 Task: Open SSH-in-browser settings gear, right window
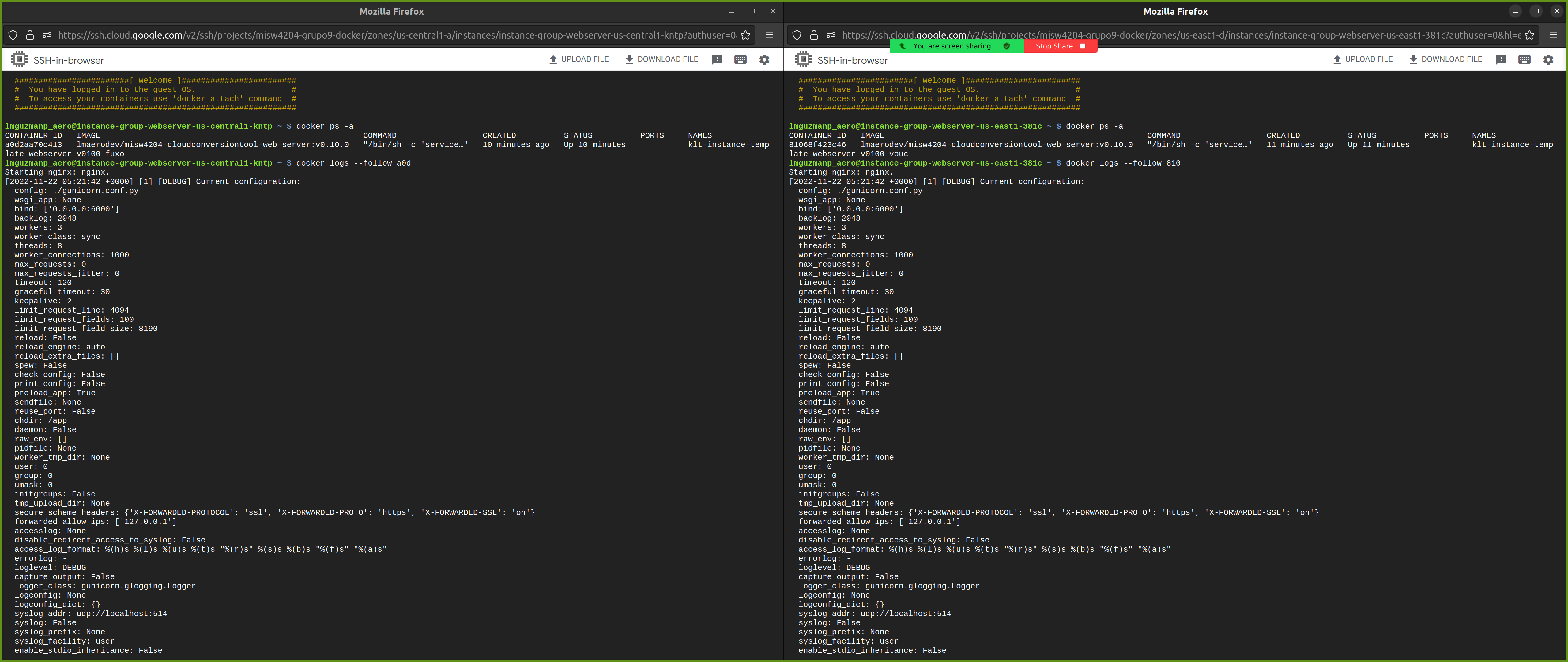coord(1548,60)
